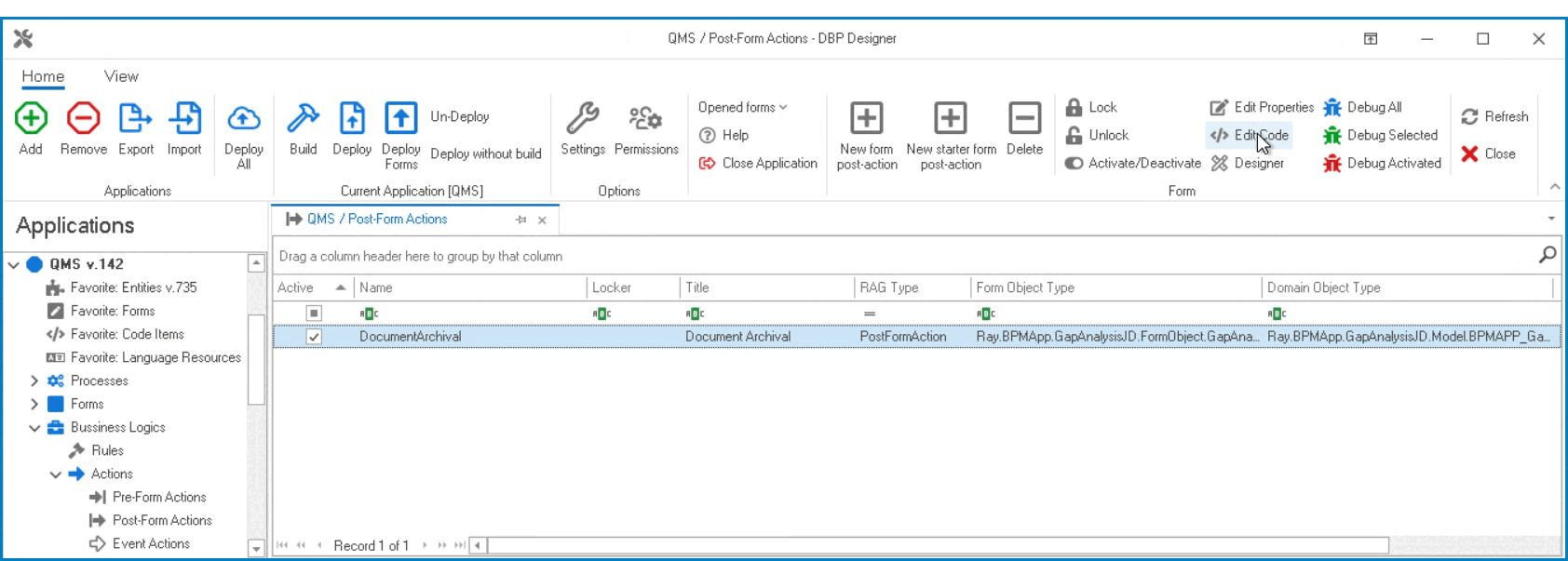Switch to the View ribbon tab
Viewport: 1568px width, 561px height.
tap(121, 76)
